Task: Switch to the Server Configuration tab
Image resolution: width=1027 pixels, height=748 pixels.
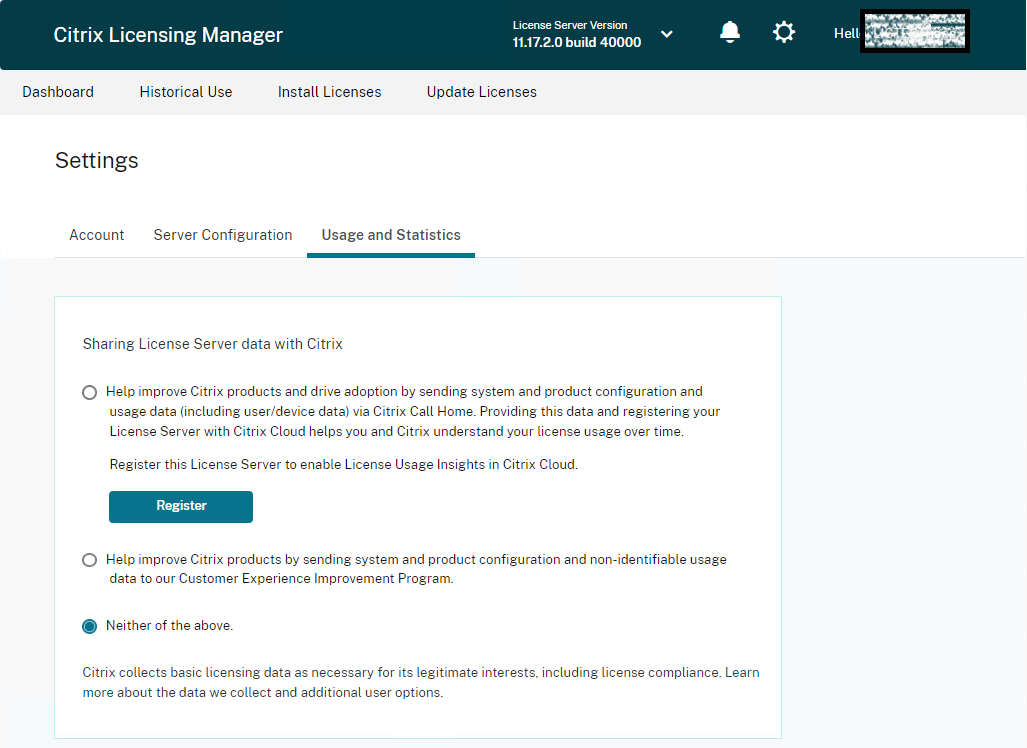Action: [x=223, y=235]
